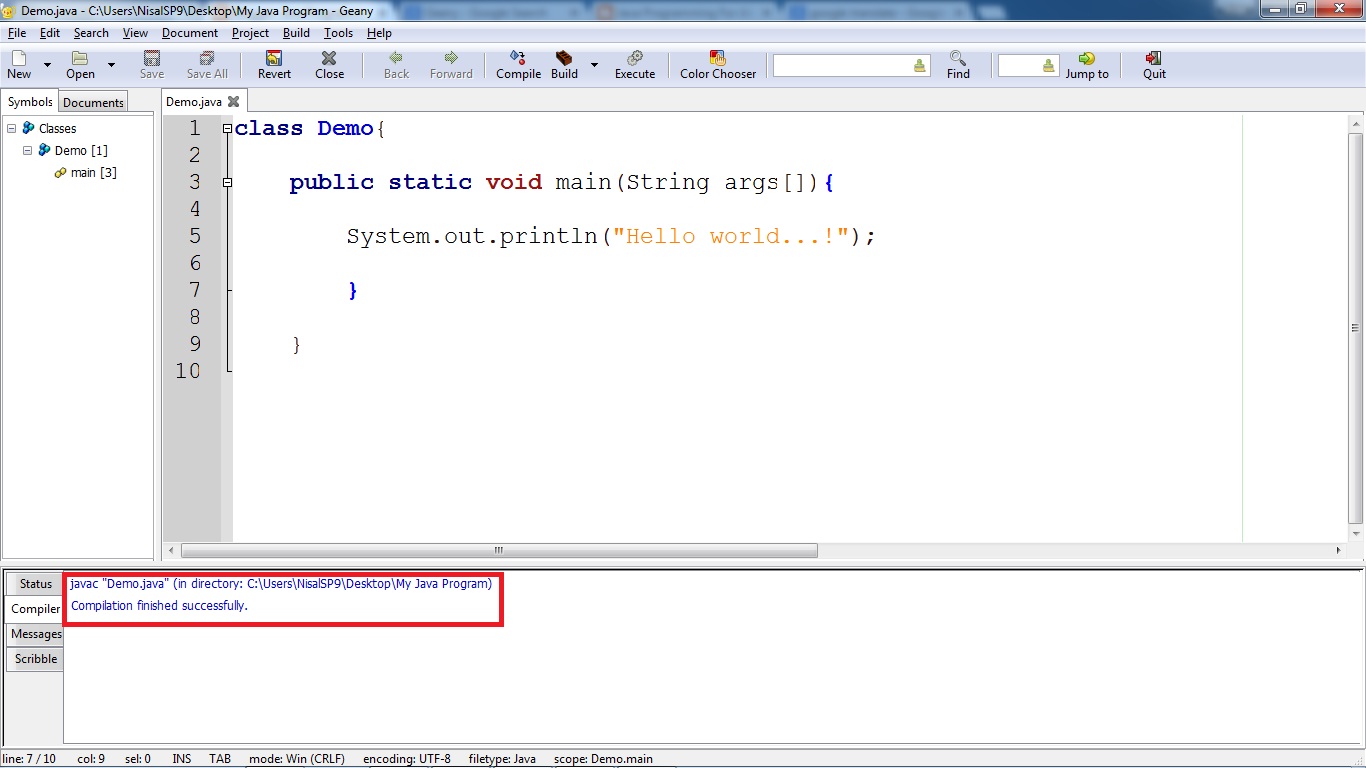Click the filetype: Java status bar entry
The image size is (1366, 768).
point(502,759)
